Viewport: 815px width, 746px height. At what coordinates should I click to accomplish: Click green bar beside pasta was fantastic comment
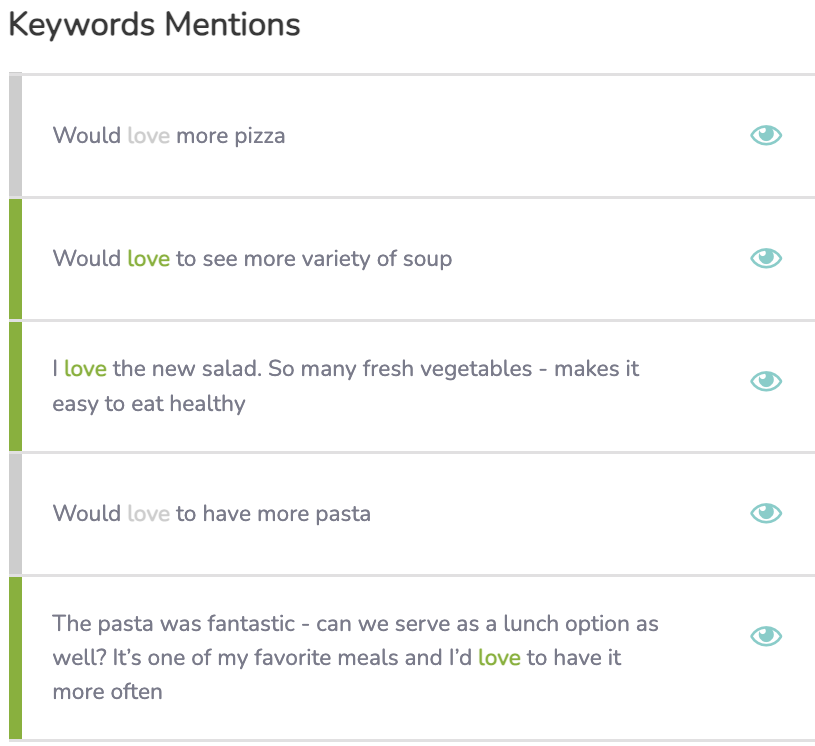[x=16, y=658]
